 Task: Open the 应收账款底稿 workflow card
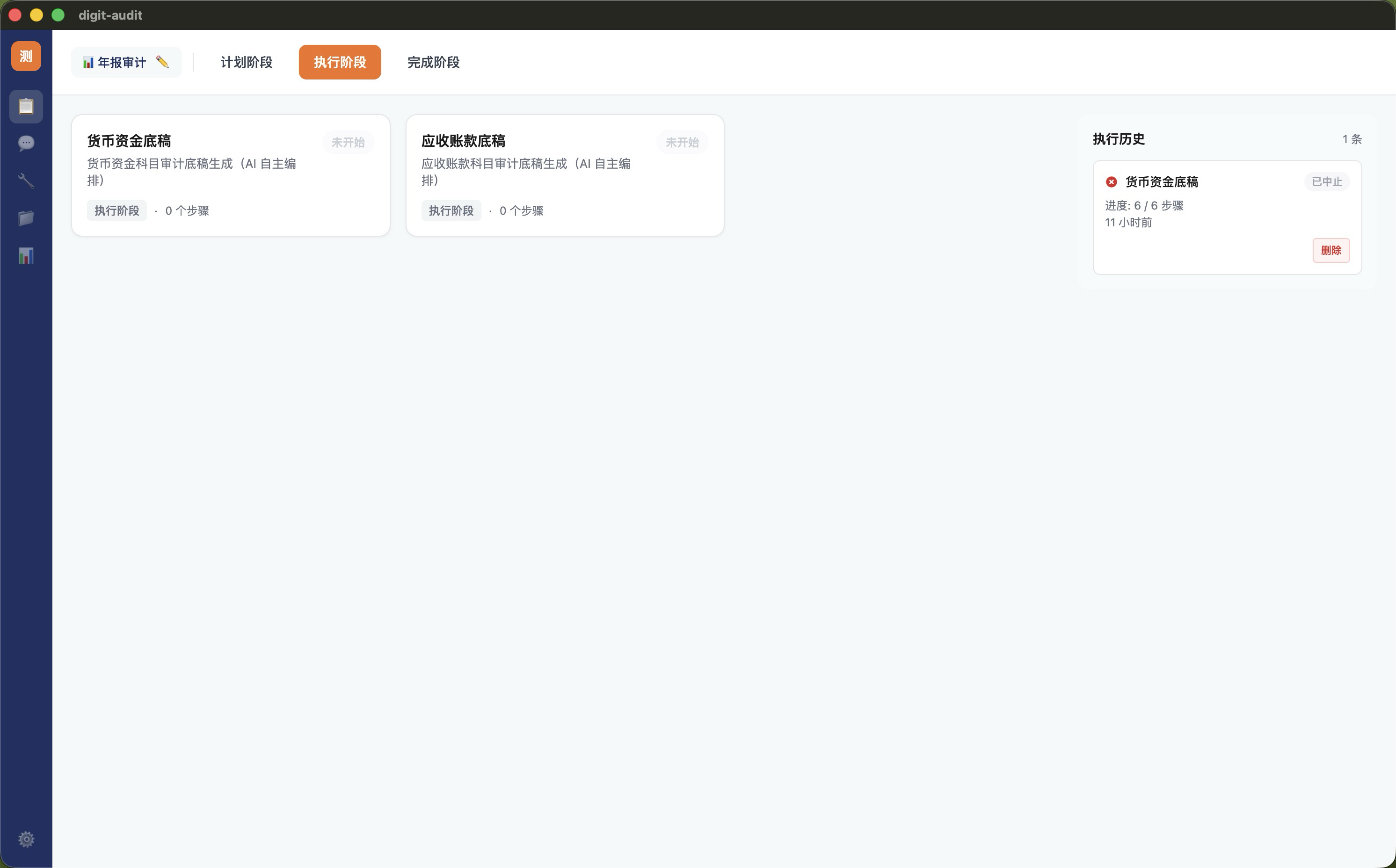[565, 175]
